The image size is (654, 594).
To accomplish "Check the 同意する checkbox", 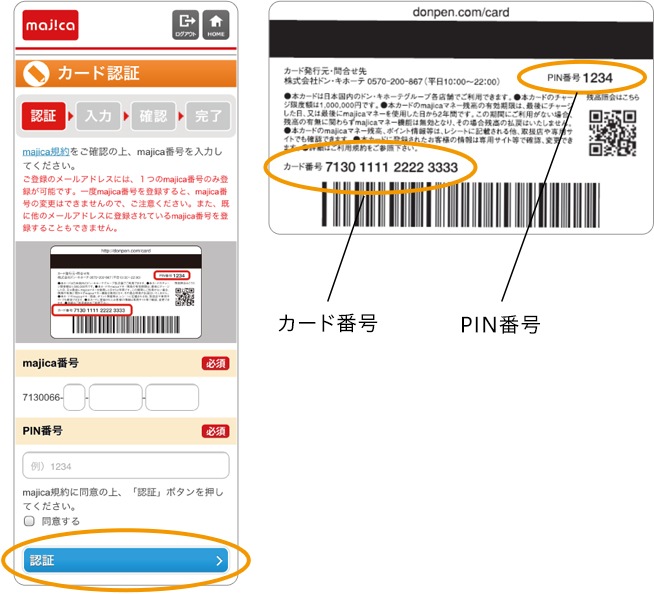I will tap(29, 521).
